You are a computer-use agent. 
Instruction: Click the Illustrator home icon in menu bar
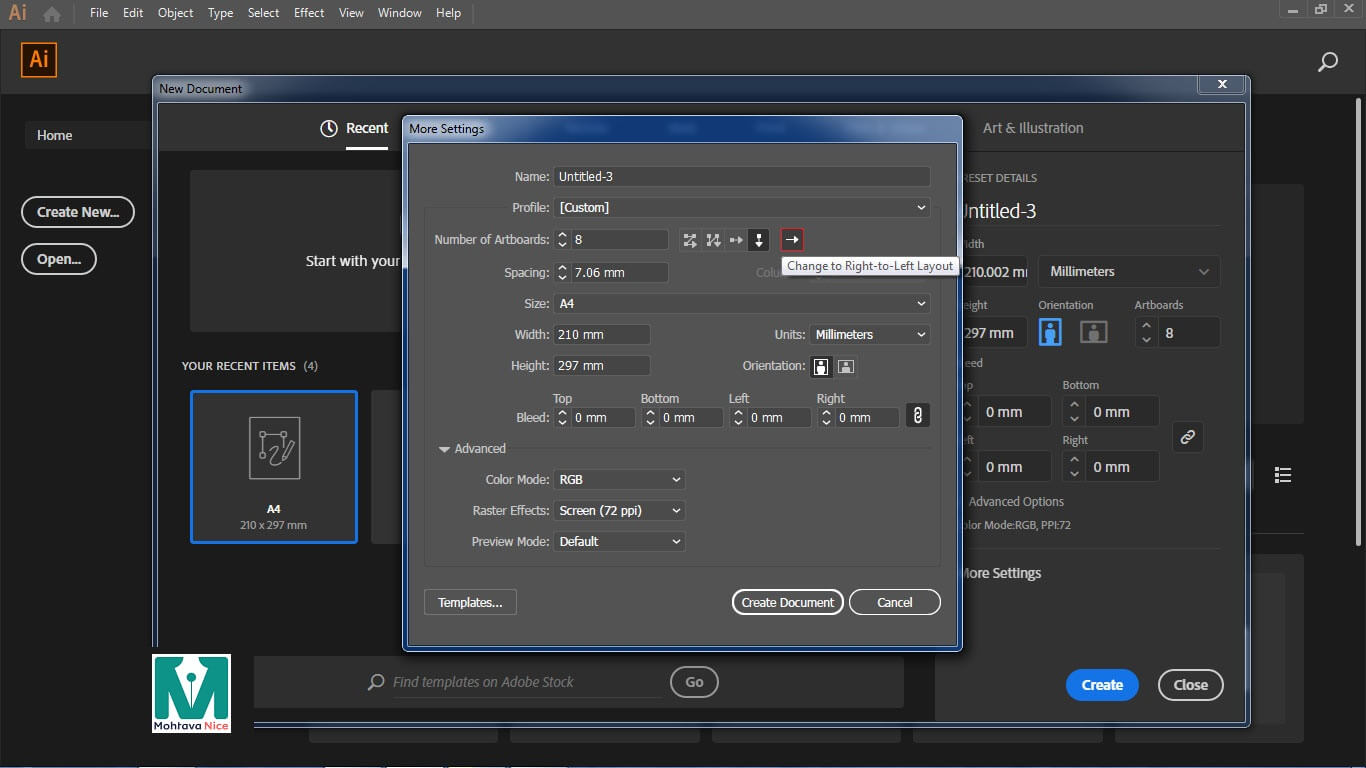pos(52,14)
